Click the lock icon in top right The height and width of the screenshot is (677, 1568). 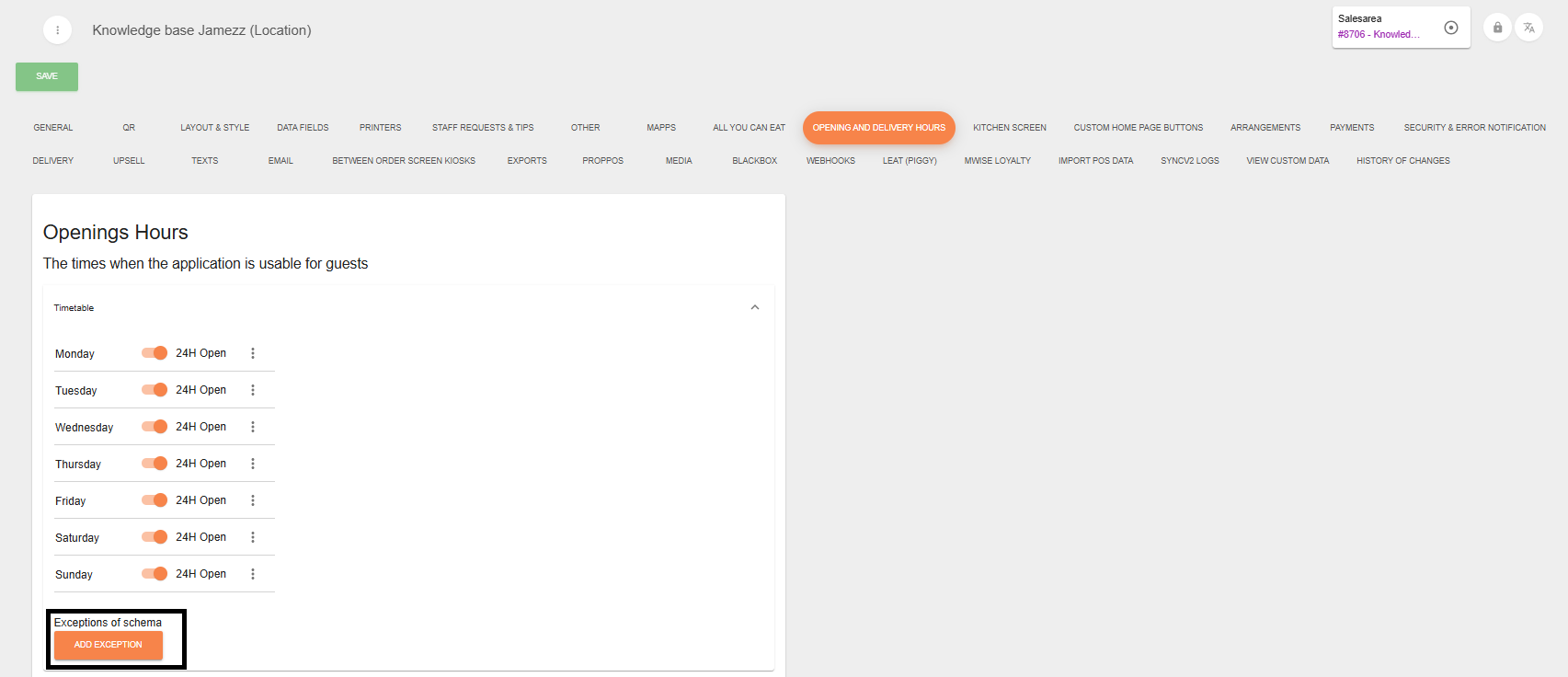coord(1497,28)
